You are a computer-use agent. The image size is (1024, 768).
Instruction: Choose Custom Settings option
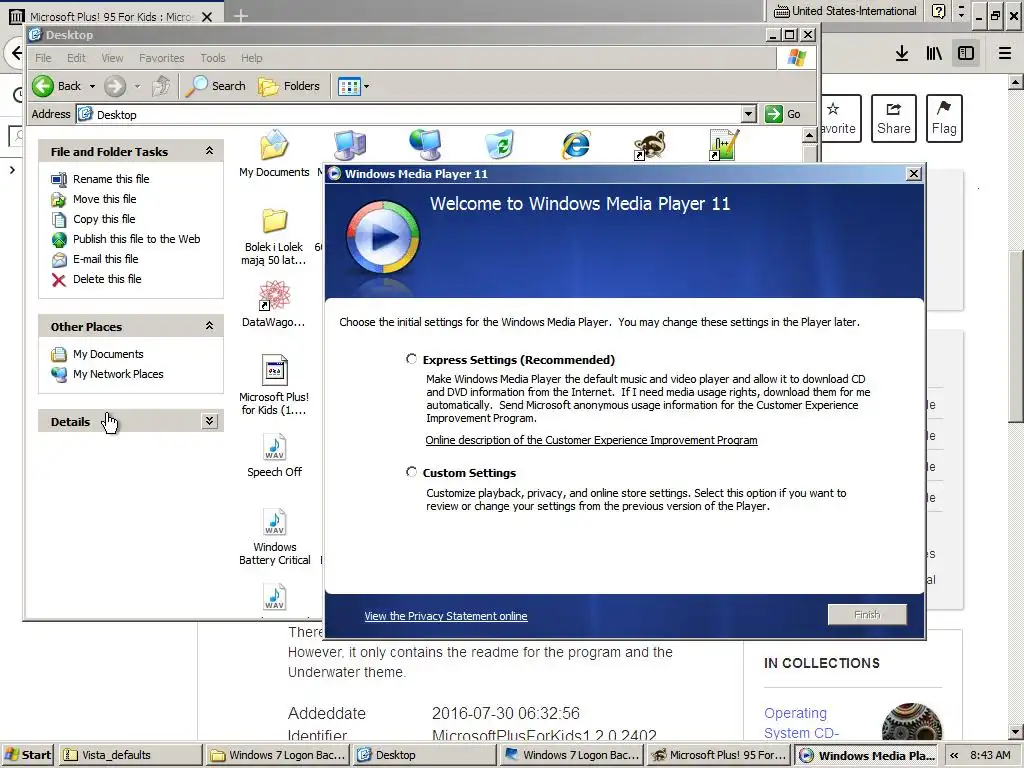tap(411, 472)
